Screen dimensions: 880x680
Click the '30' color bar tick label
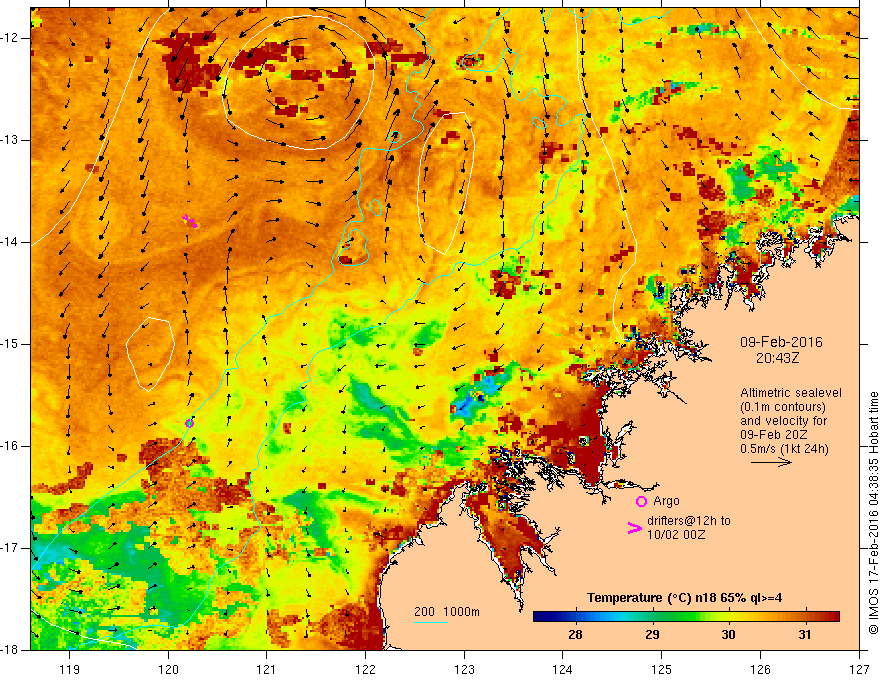[728, 635]
